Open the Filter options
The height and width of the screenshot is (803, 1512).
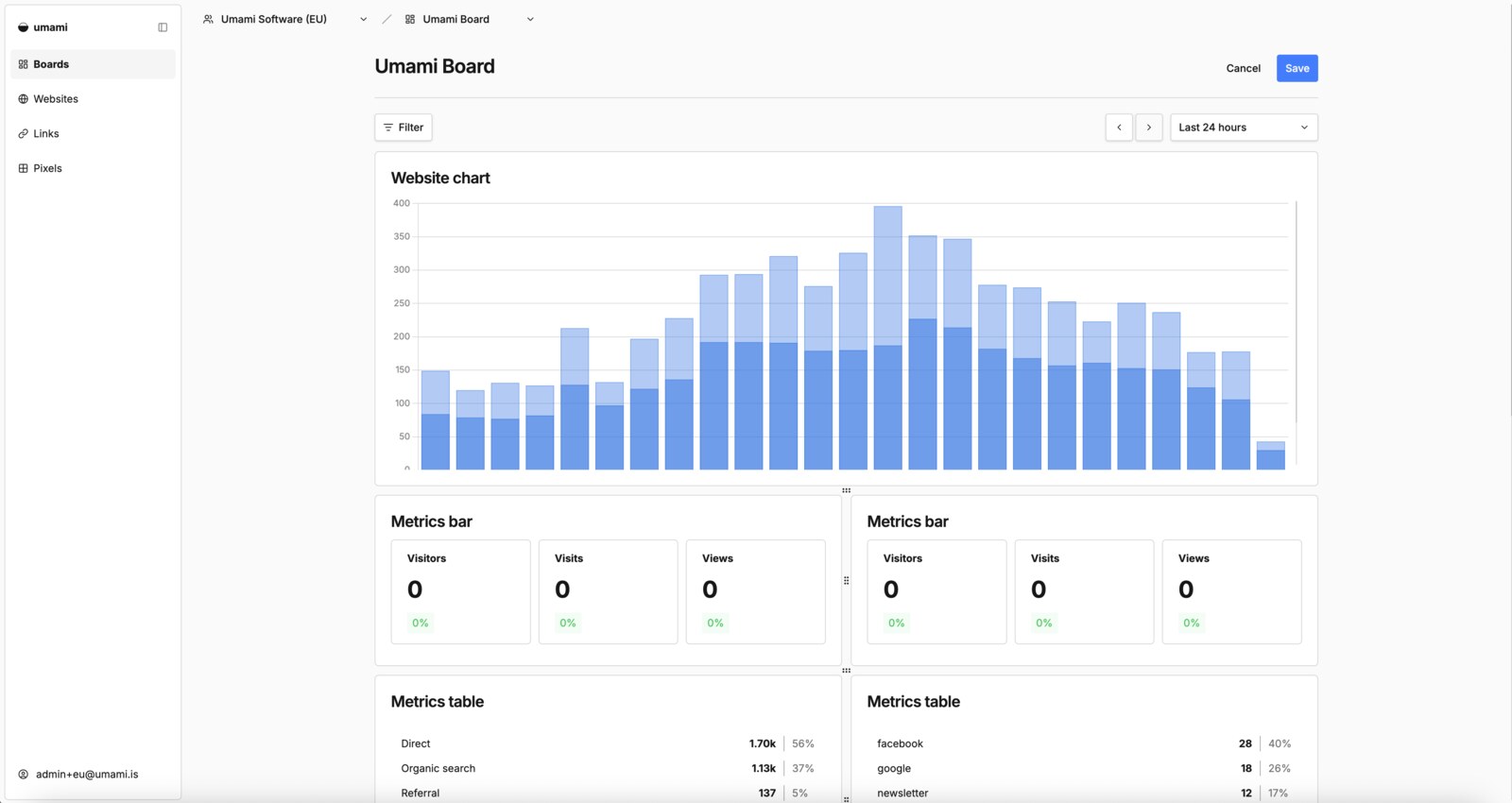pyautogui.click(x=404, y=128)
